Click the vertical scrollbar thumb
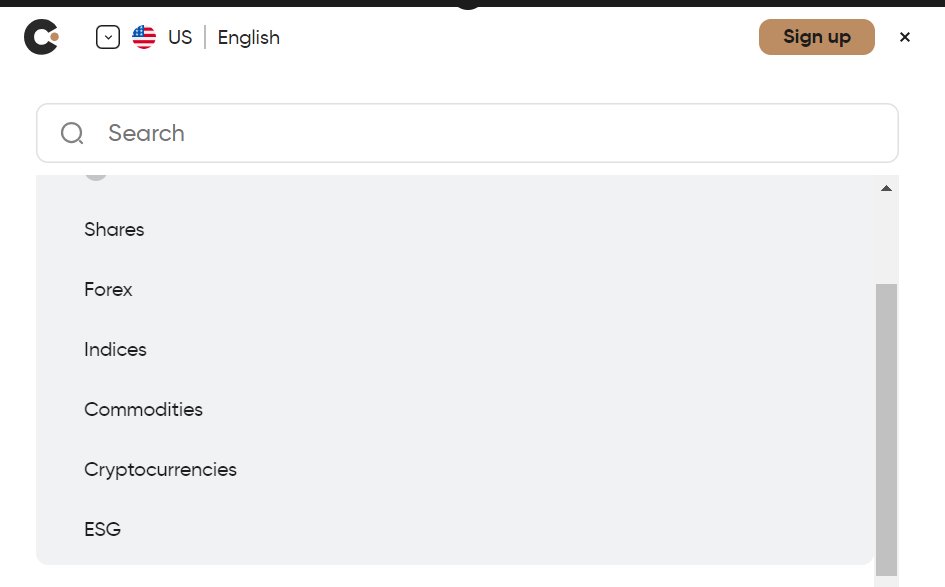The height and width of the screenshot is (587, 945). click(886, 430)
